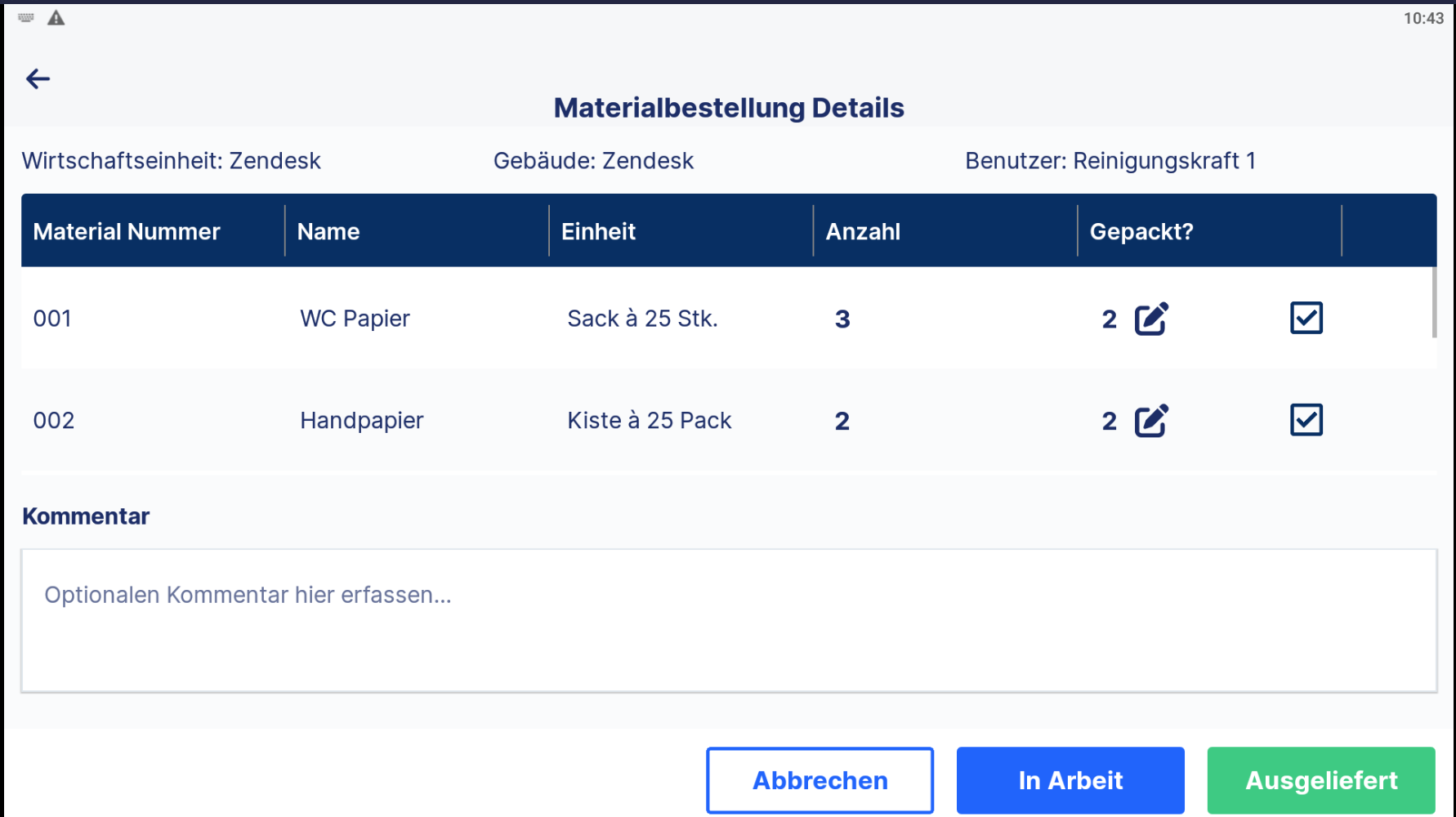Viewport: 1456px width, 817px height.
Task: Click the Gepackt? column header
Action: 1141,231
